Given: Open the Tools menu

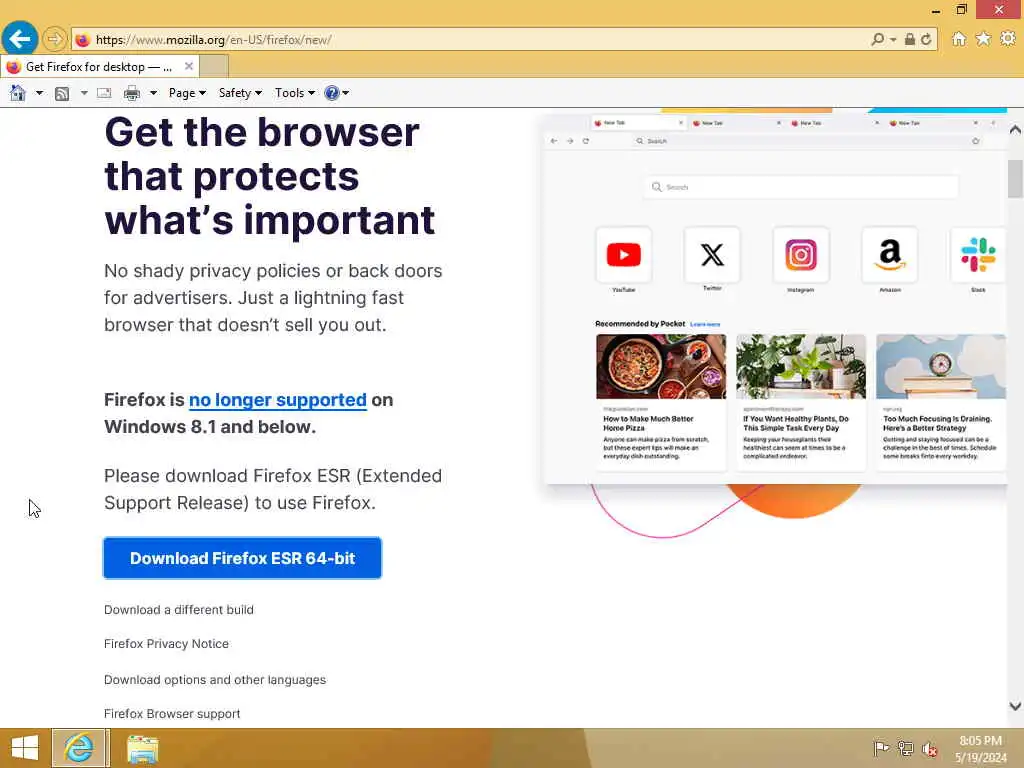Looking at the screenshot, I should [295, 93].
